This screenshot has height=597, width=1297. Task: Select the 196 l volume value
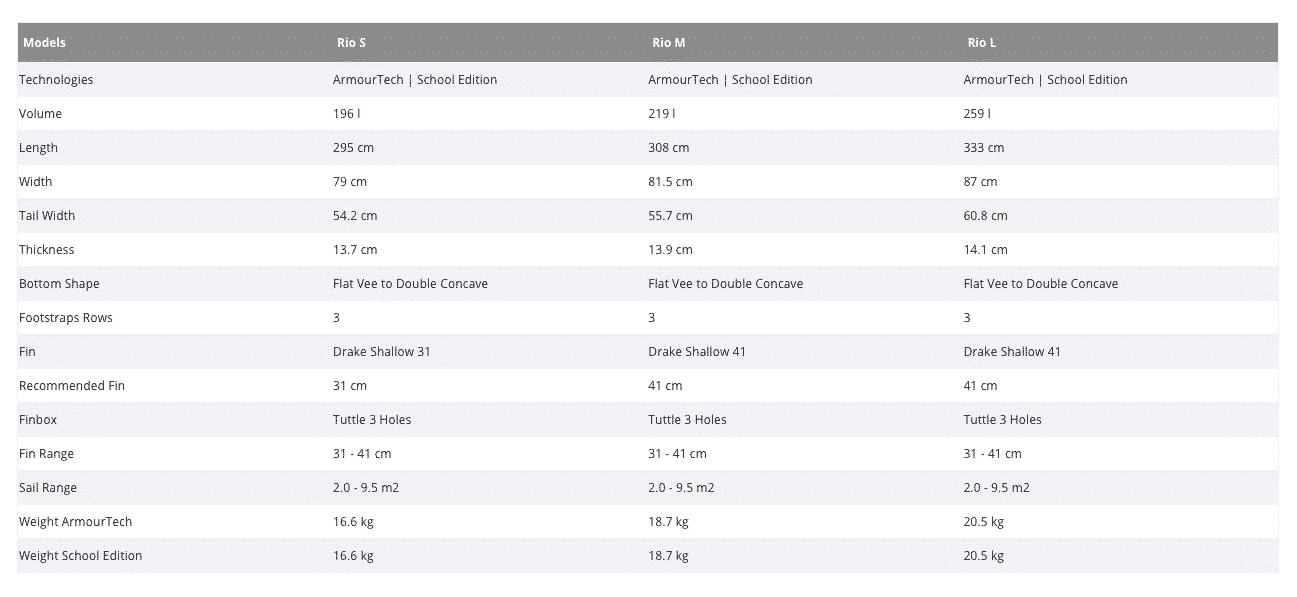[346, 114]
